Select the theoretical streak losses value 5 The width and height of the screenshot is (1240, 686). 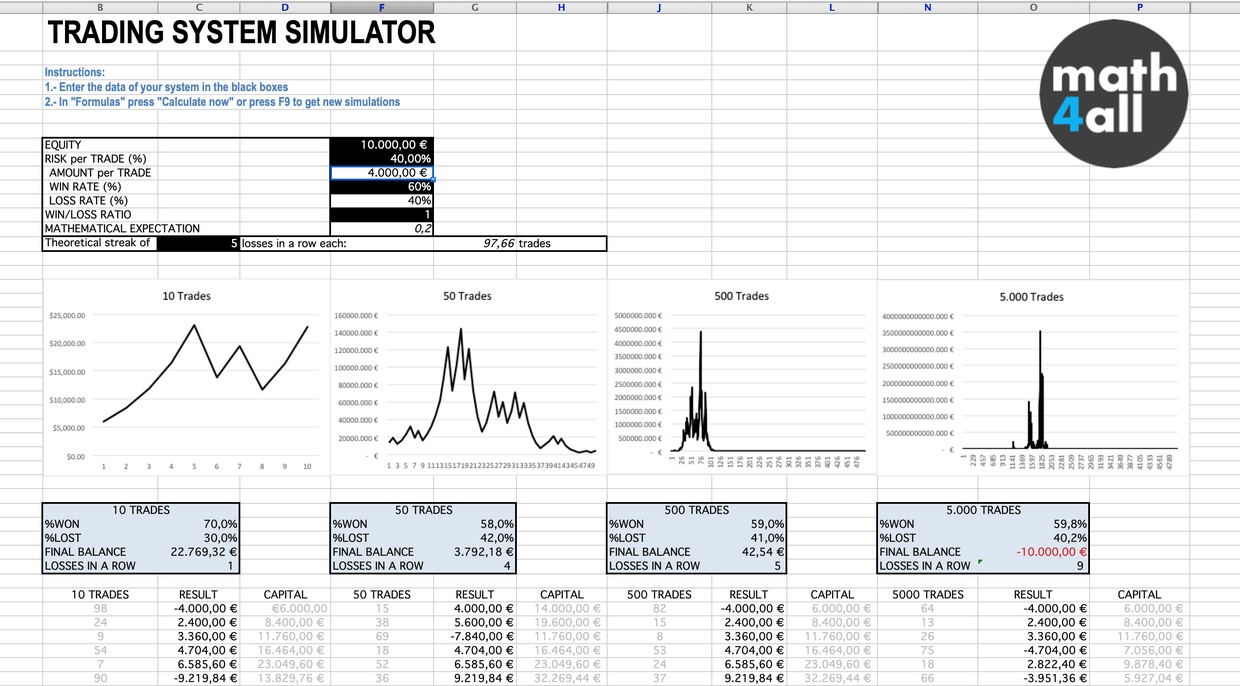click(x=199, y=243)
